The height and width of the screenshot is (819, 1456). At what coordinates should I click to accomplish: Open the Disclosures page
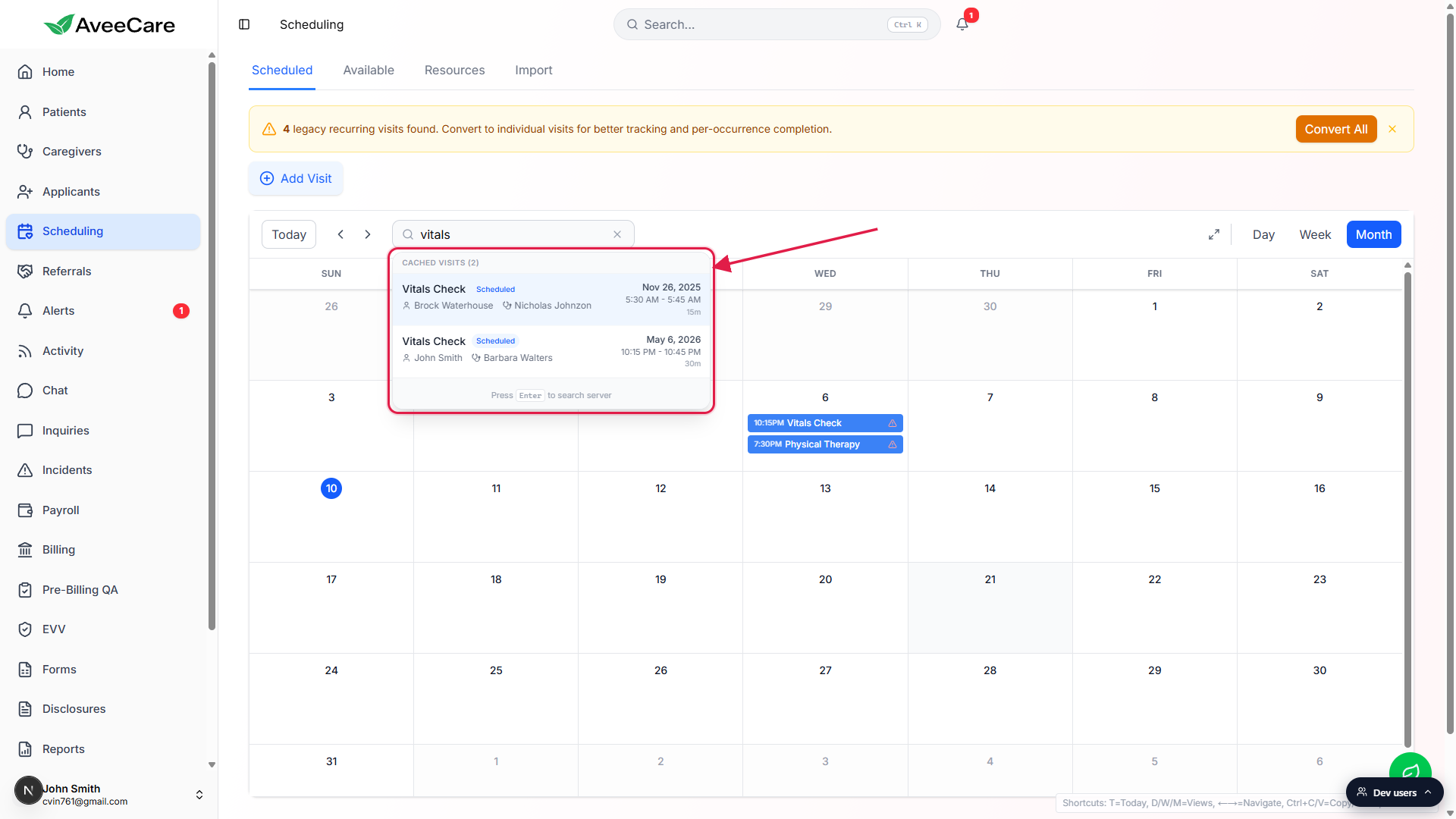point(103,709)
